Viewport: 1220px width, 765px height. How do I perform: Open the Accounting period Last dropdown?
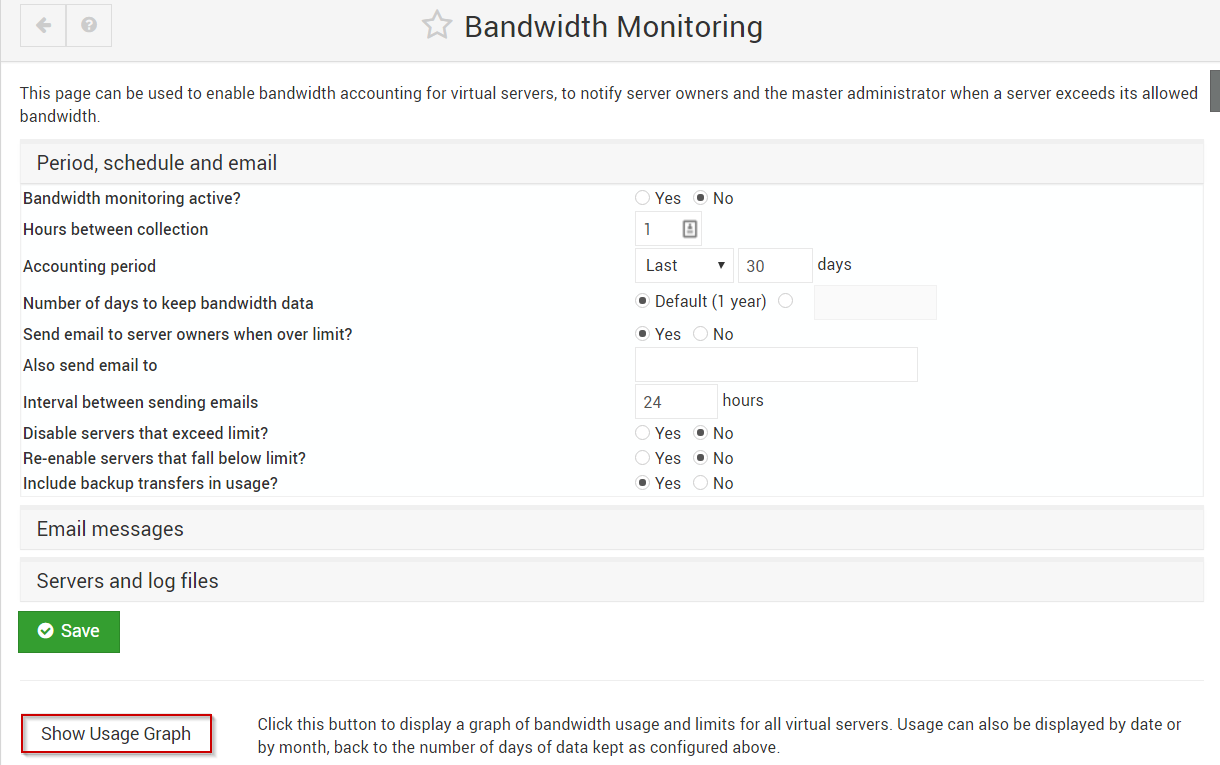click(x=684, y=265)
